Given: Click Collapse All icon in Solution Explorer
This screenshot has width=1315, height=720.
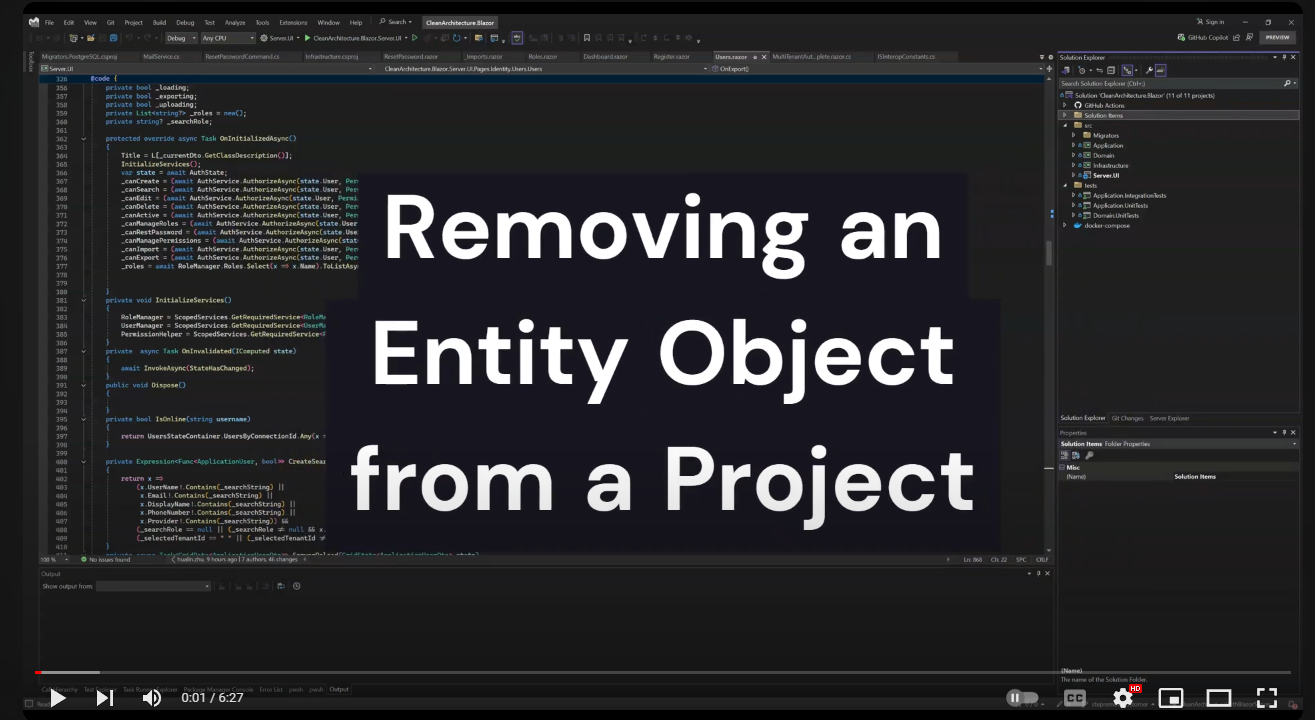Looking at the screenshot, I should pyautogui.click(x=1112, y=70).
